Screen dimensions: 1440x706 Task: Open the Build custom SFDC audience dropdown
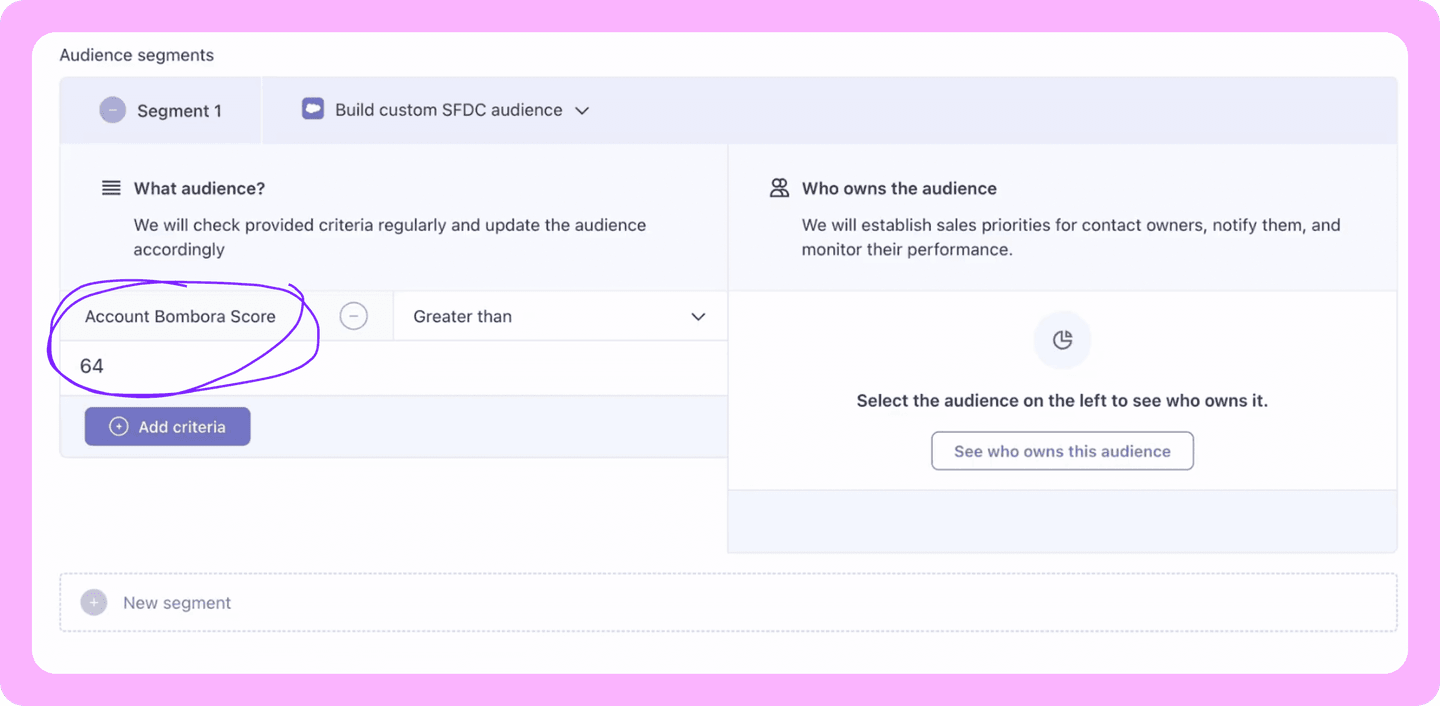tap(448, 110)
